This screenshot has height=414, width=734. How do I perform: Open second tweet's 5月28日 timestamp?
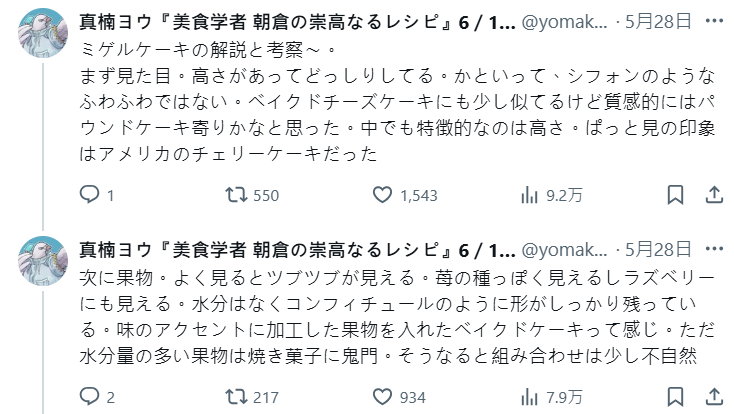coord(658,249)
